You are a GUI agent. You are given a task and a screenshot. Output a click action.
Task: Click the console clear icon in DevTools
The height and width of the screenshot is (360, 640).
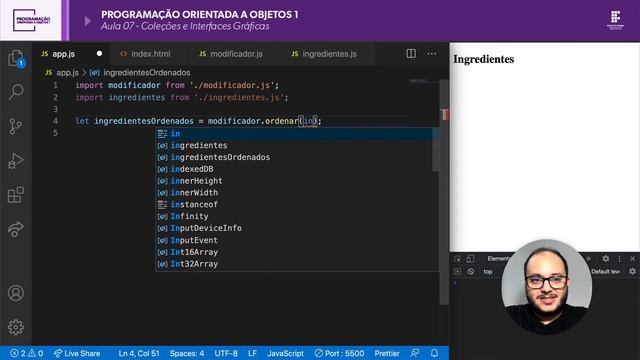click(x=471, y=271)
